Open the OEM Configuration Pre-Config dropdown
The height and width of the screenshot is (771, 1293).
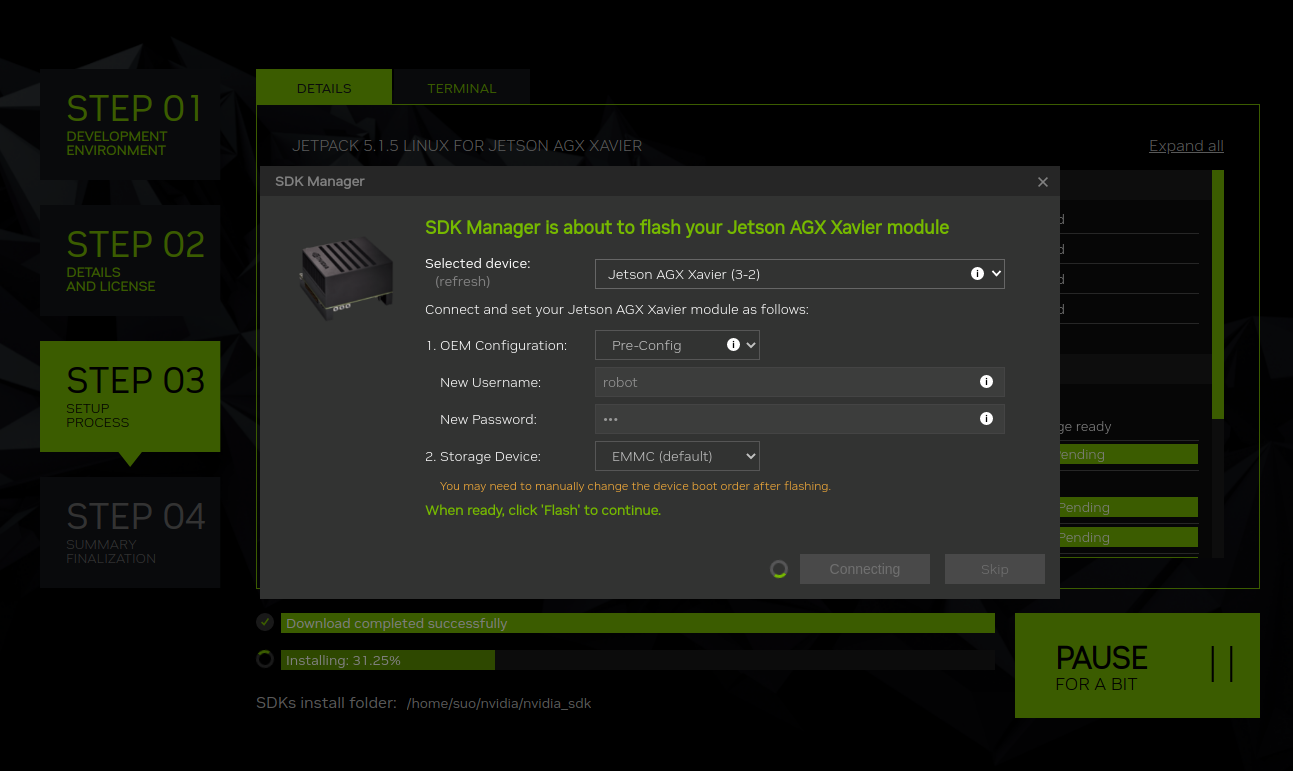tap(677, 345)
